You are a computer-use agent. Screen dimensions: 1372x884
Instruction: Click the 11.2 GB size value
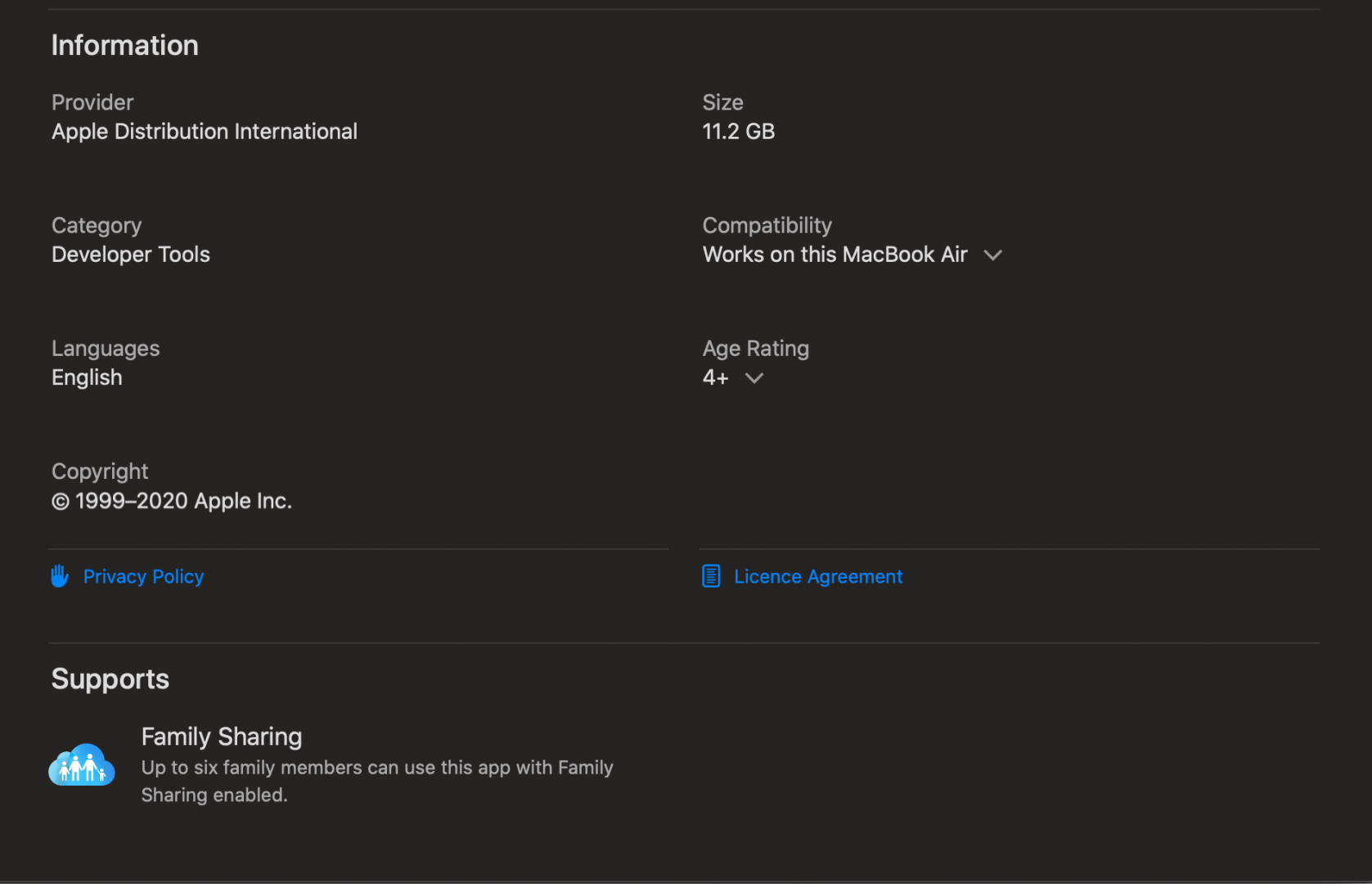738,132
